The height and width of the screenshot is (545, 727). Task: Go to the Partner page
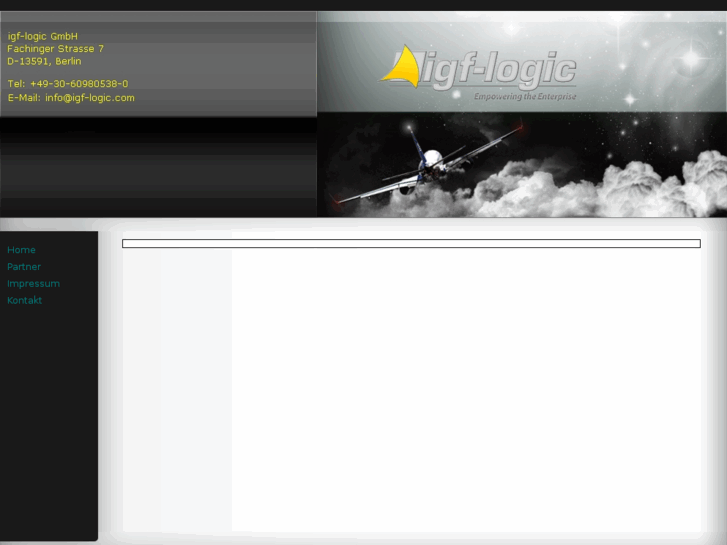[24, 267]
